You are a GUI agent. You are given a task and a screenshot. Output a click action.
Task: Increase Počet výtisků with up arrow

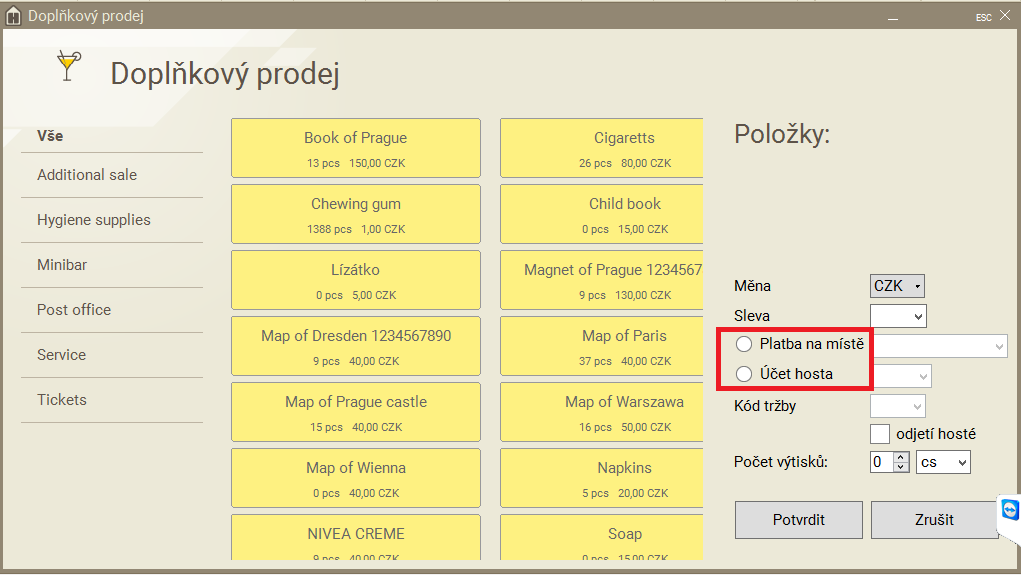point(900,457)
